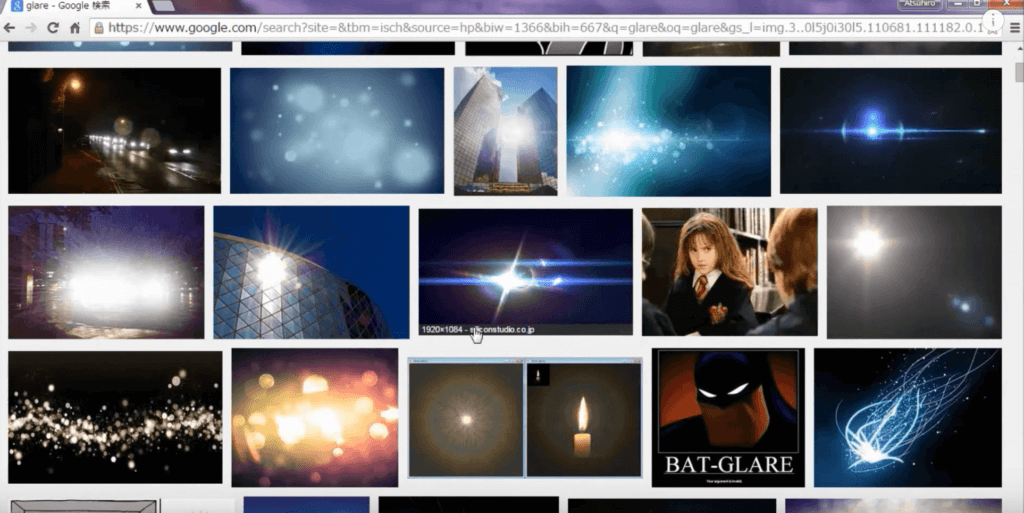
Task: Click the padlock icon in address bar
Action: coord(98,28)
